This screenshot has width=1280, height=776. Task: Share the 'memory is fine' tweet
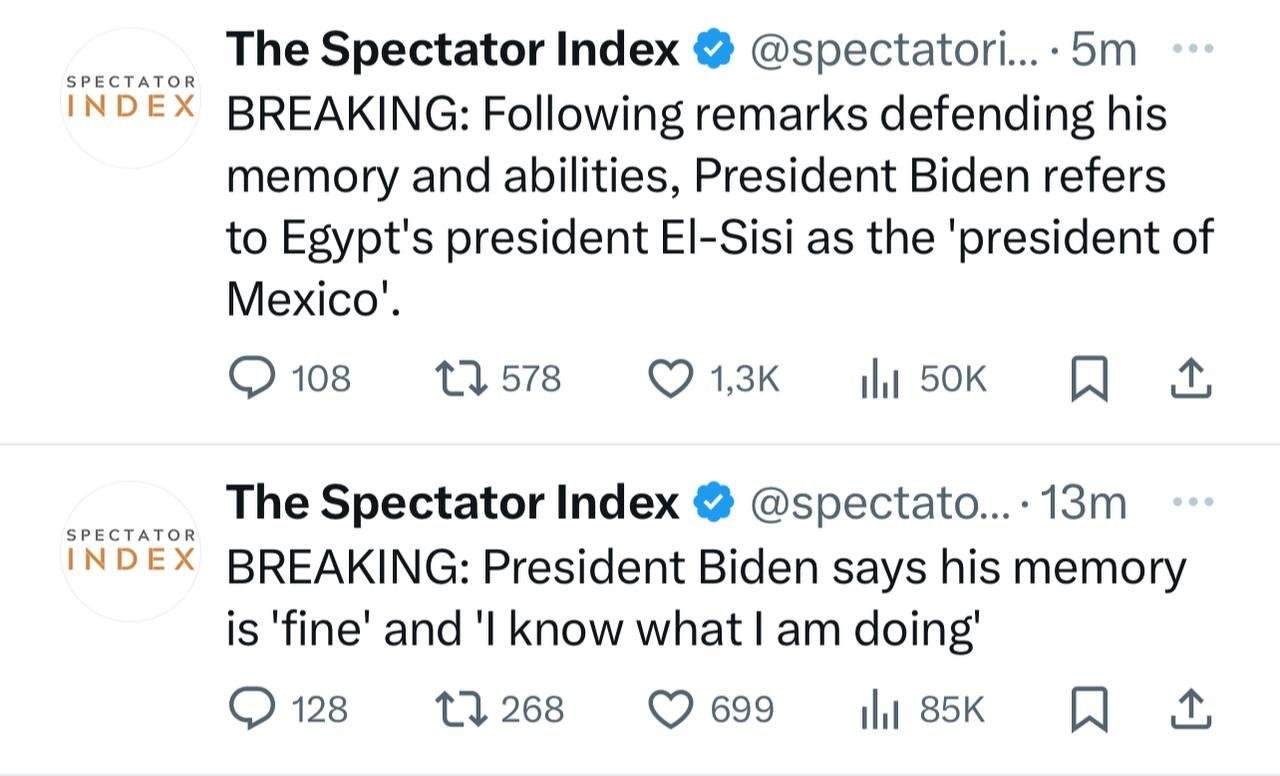1190,709
